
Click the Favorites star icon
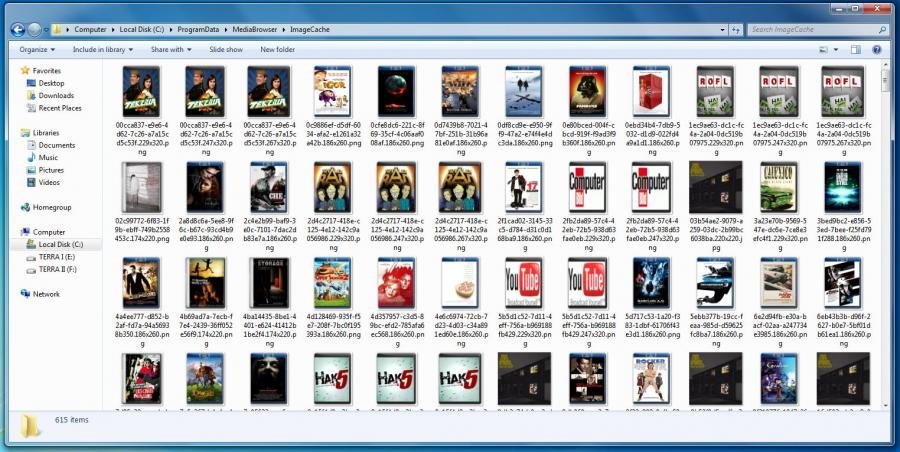(25, 71)
